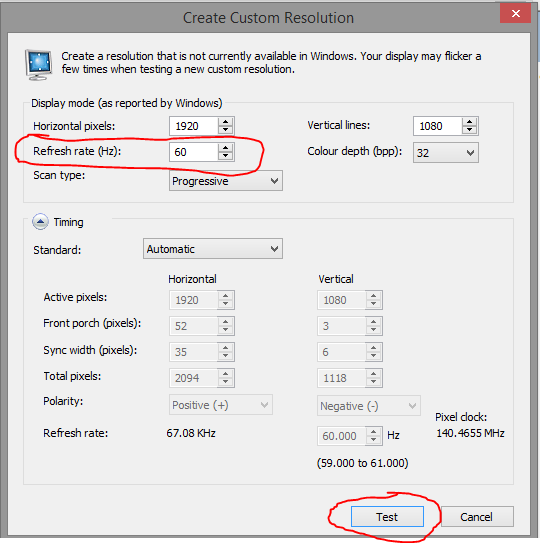Viewport: 540px width, 543px height.
Task: Open the Colour depth (bpp) dropdown
Action: click(x=446, y=153)
